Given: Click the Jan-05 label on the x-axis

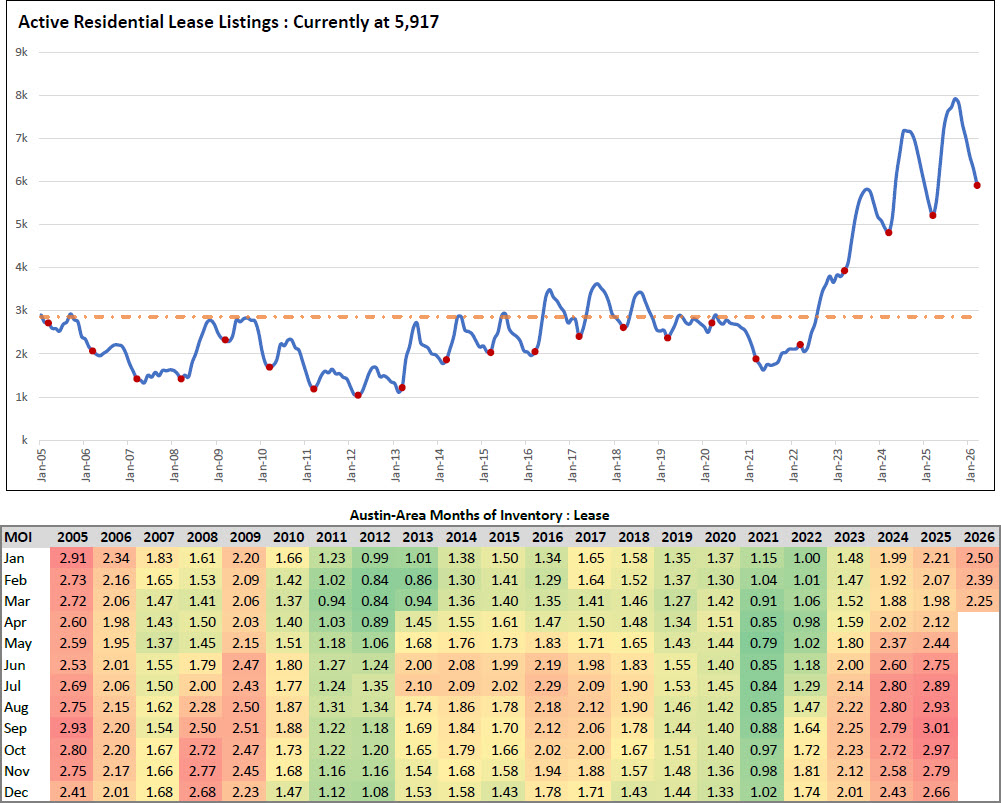Looking at the screenshot, I should coord(40,469).
